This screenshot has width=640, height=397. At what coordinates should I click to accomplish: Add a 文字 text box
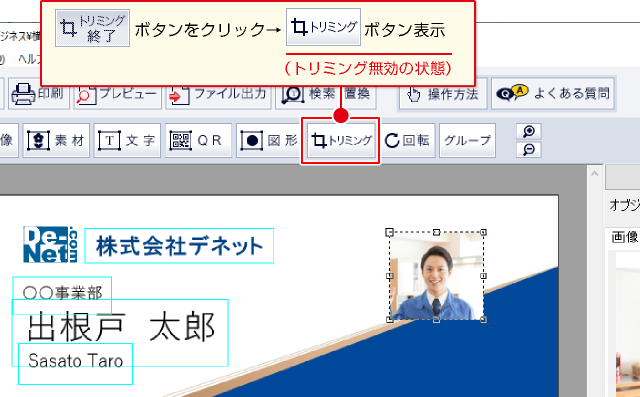[127, 140]
